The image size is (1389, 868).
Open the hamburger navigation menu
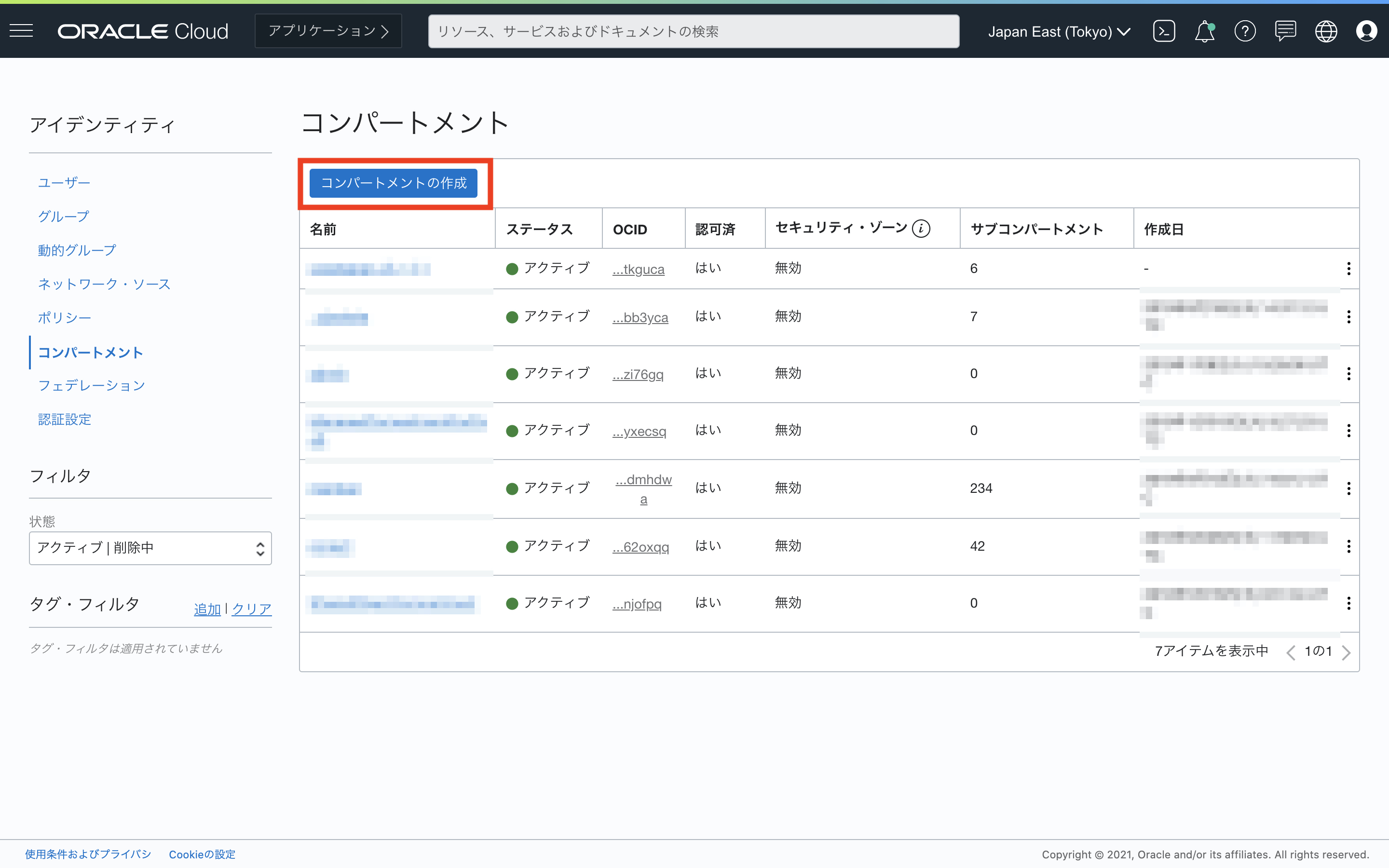(21, 31)
